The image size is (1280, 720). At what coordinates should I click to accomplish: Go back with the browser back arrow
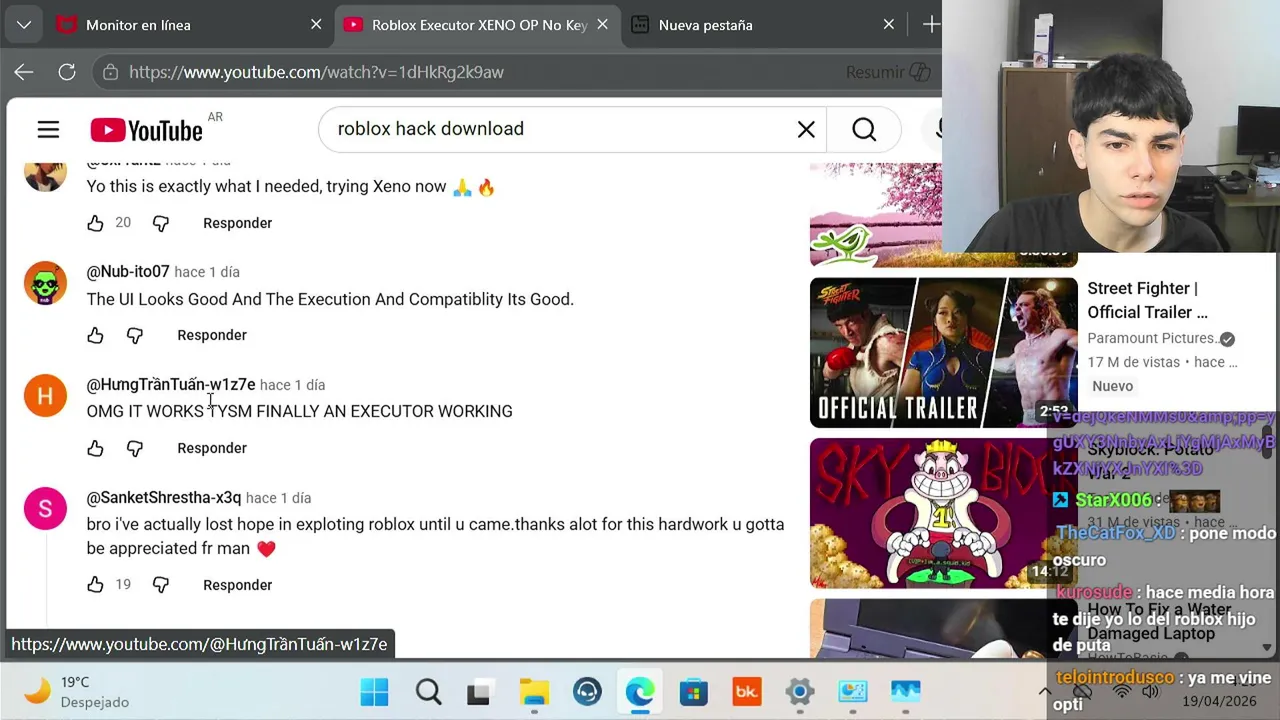click(24, 72)
